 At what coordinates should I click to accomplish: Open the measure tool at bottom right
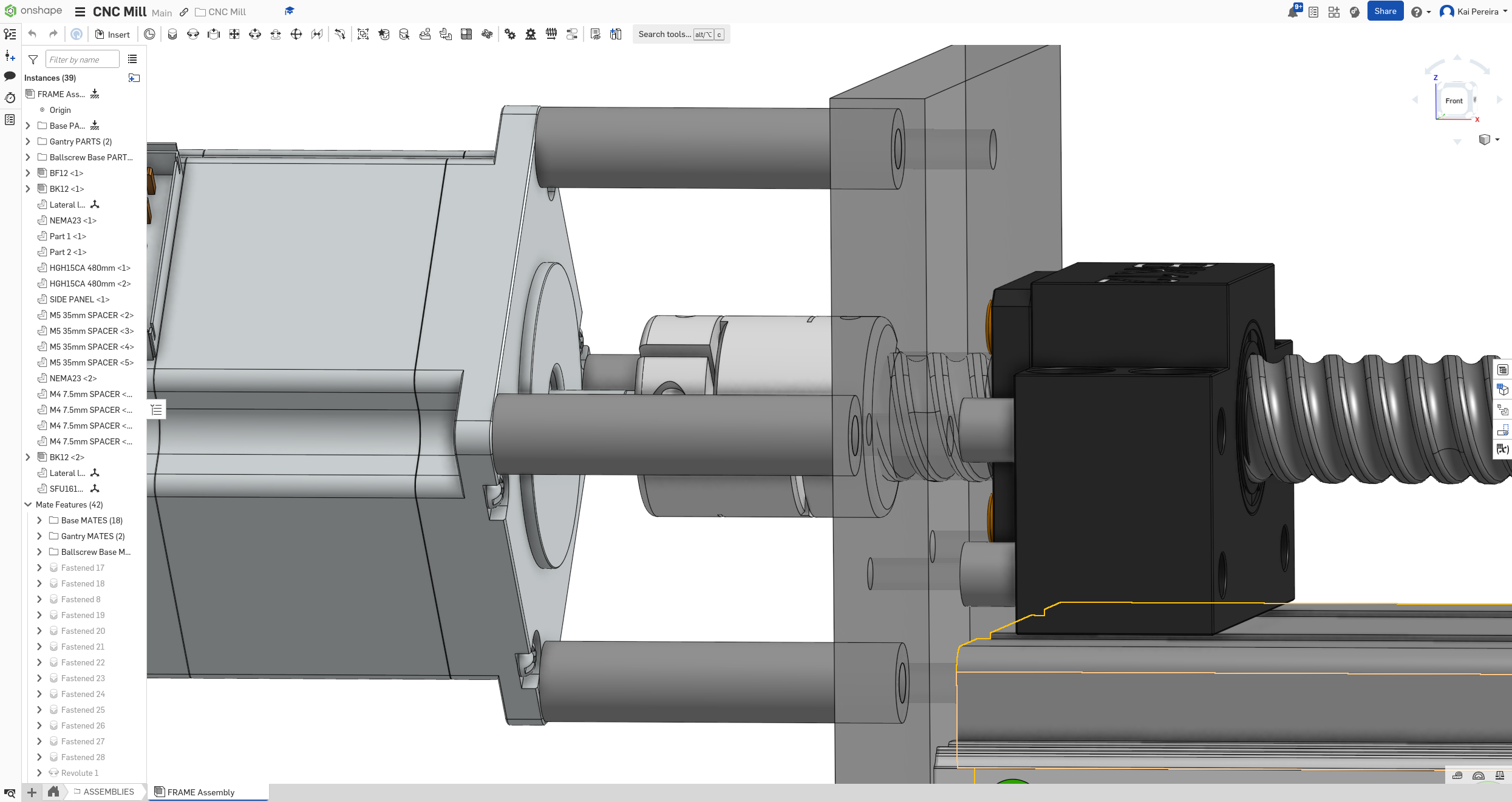1457,775
